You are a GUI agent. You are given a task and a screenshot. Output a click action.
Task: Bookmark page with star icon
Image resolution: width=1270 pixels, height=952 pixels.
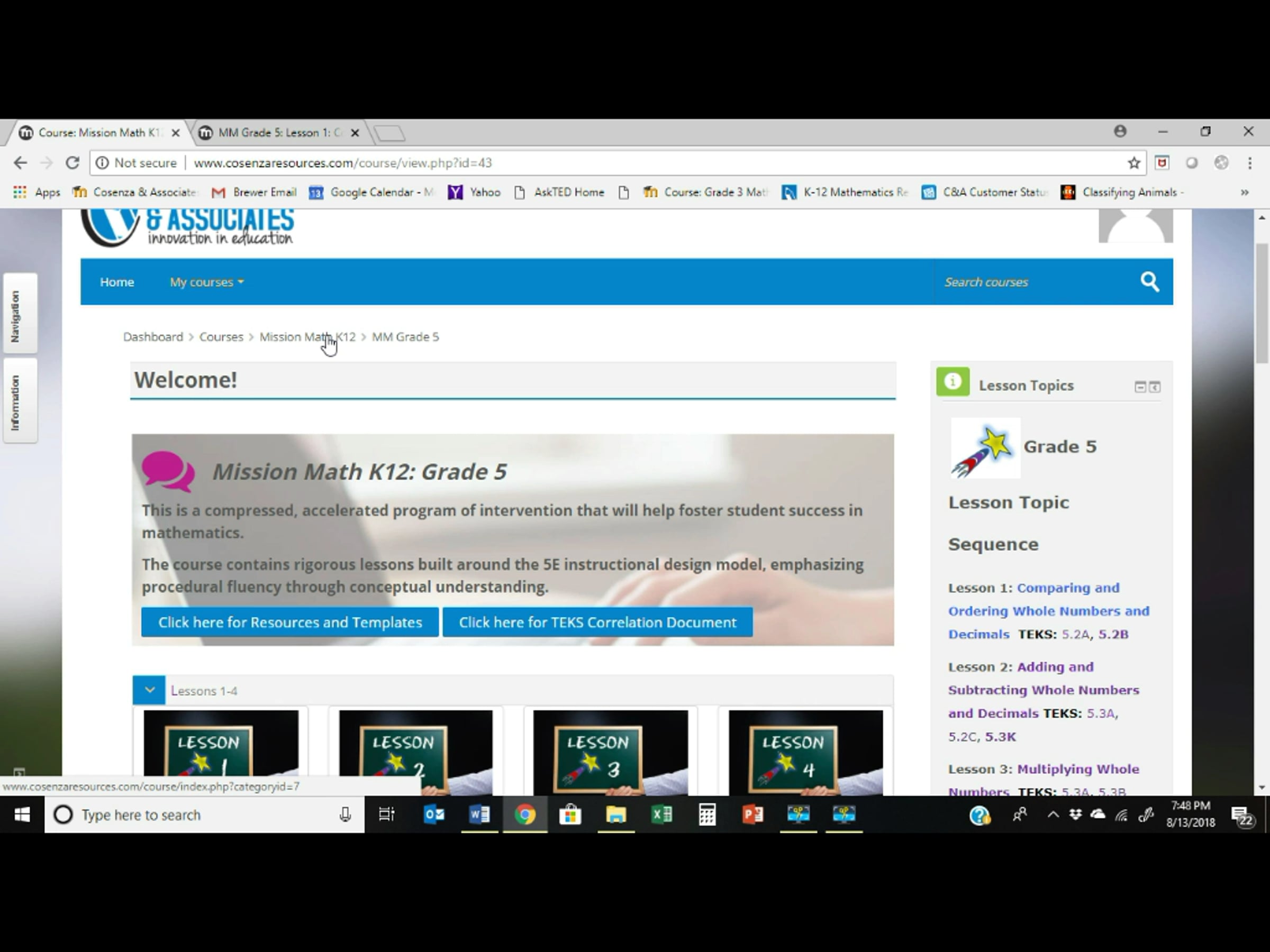click(x=1133, y=163)
